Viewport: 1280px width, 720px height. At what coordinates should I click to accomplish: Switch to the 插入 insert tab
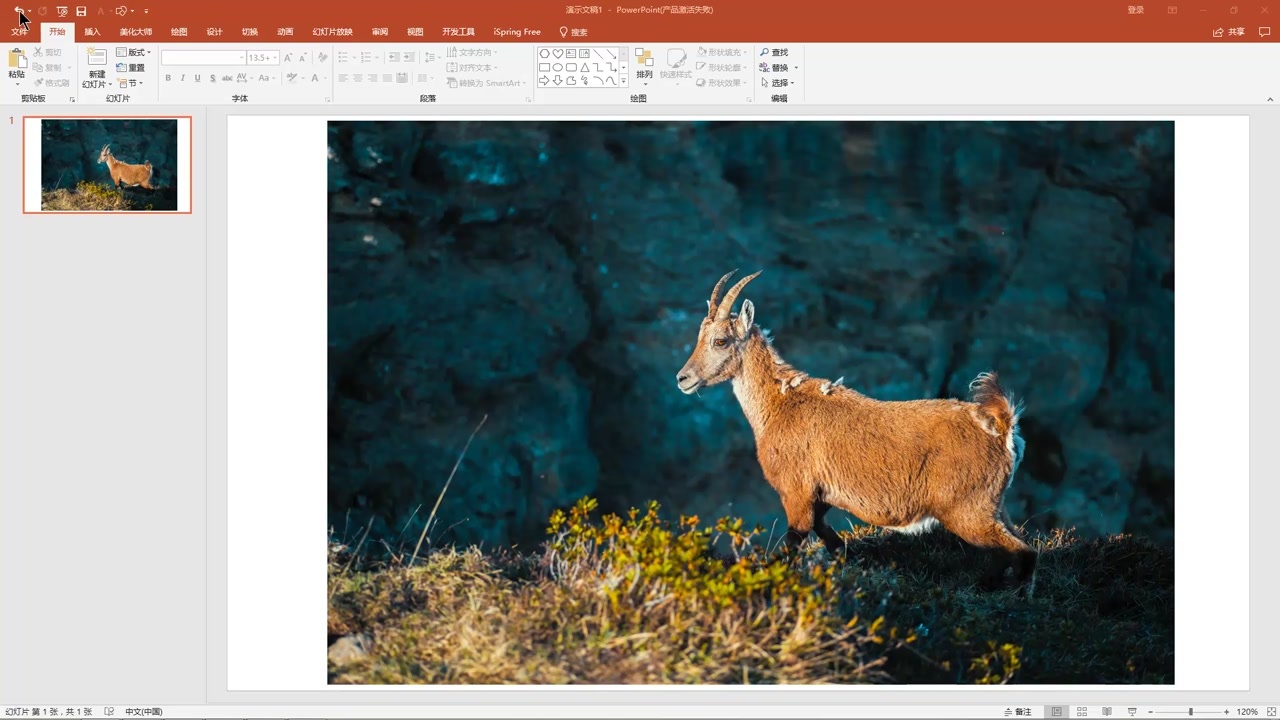[93, 32]
